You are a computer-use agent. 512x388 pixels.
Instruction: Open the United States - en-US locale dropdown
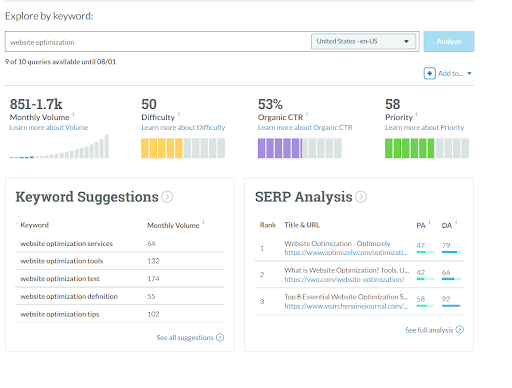(363, 41)
